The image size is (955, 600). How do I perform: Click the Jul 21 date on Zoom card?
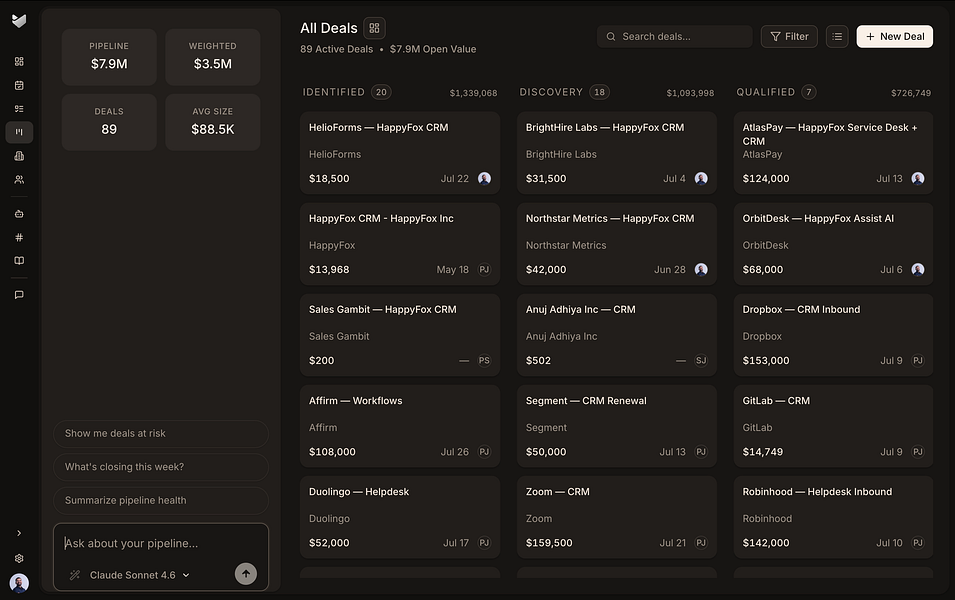[x=672, y=543]
